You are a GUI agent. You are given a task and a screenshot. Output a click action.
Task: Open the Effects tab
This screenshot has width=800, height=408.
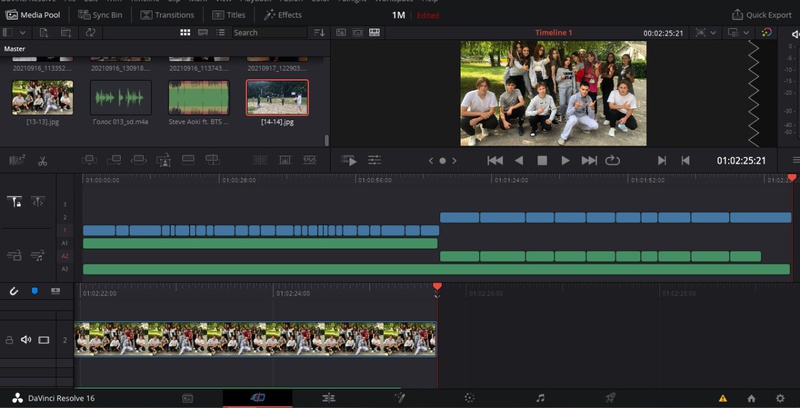[283, 15]
